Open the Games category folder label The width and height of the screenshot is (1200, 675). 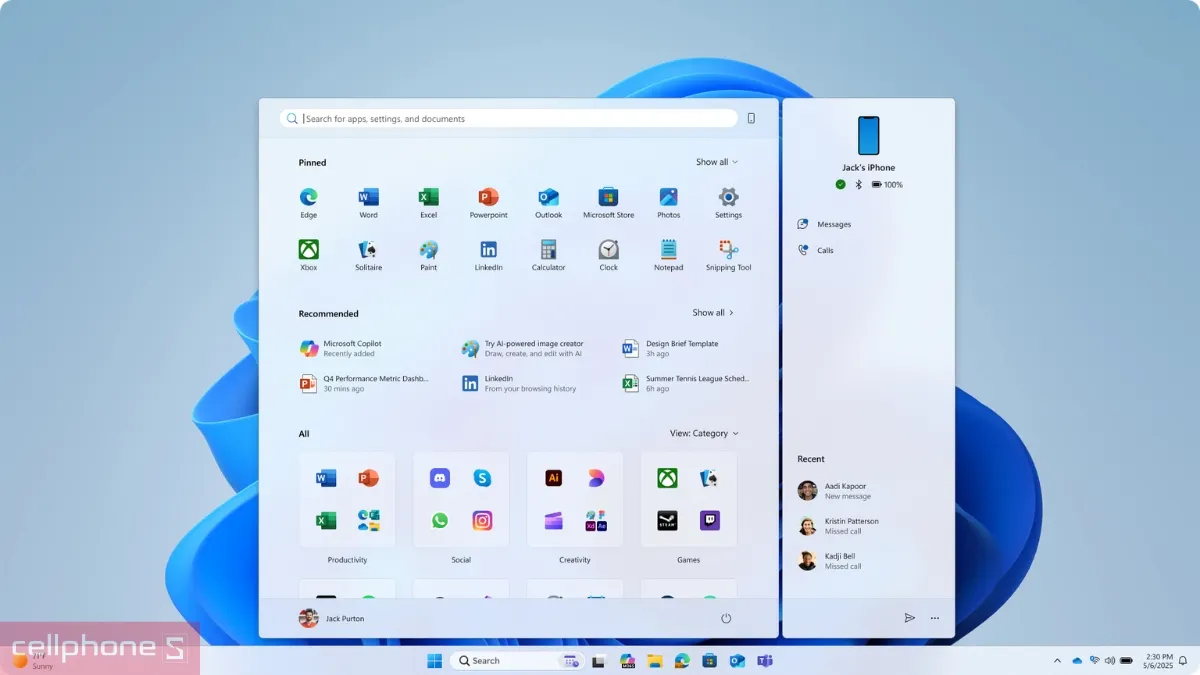click(x=688, y=560)
